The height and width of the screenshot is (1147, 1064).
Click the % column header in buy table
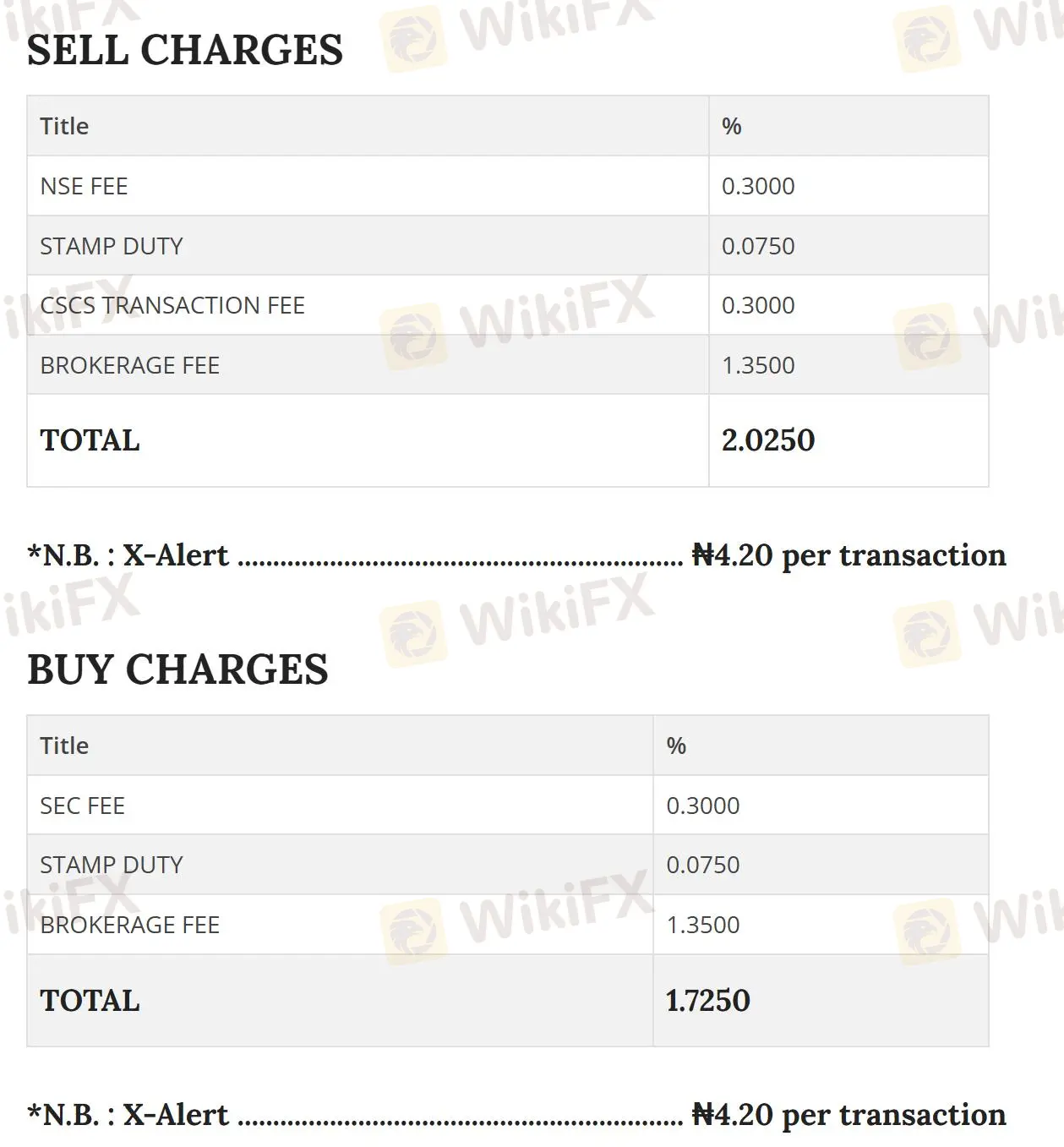(676, 746)
